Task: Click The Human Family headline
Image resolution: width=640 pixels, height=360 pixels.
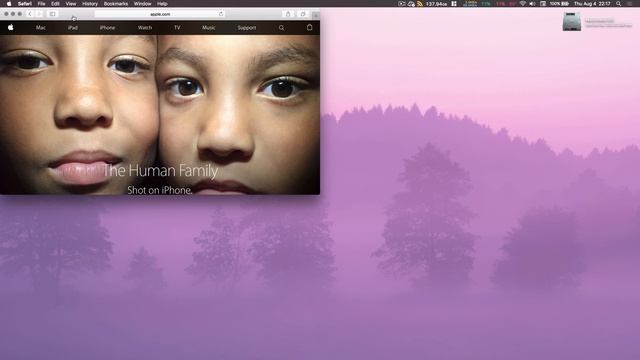Action: click(160, 171)
